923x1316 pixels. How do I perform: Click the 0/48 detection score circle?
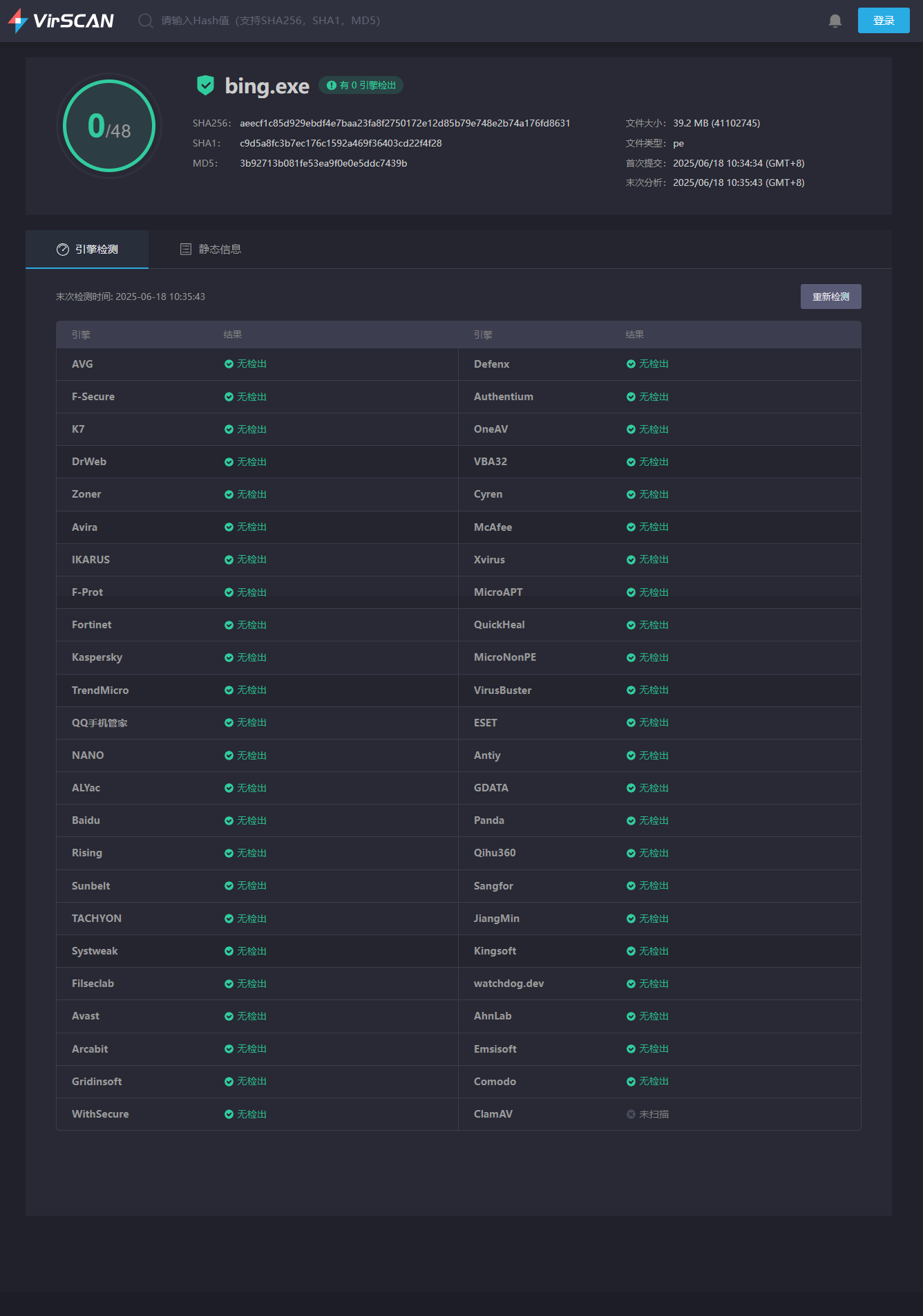click(x=109, y=126)
